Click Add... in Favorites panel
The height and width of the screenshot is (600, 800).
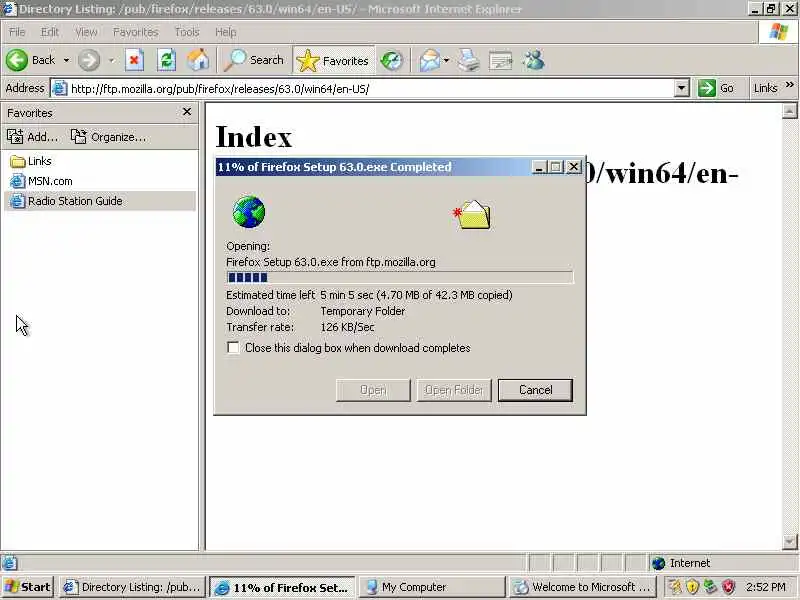point(32,137)
